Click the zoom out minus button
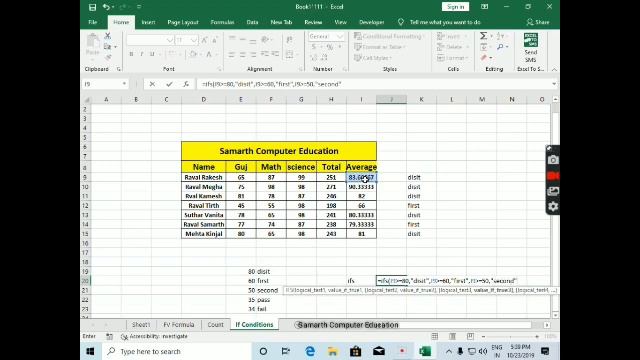Viewport: 640px width, 360px height. (x=483, y=336)
